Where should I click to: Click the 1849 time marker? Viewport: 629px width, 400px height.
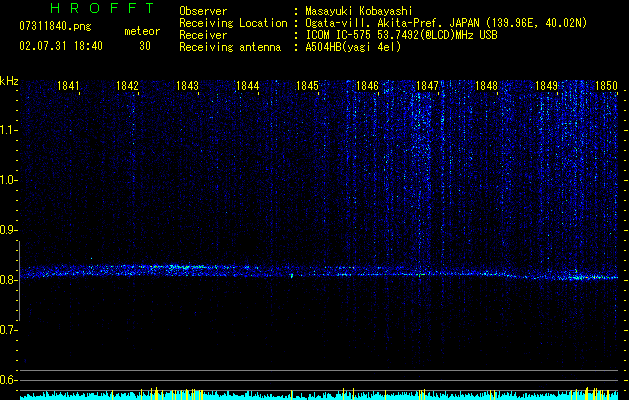tap(547, 86)
